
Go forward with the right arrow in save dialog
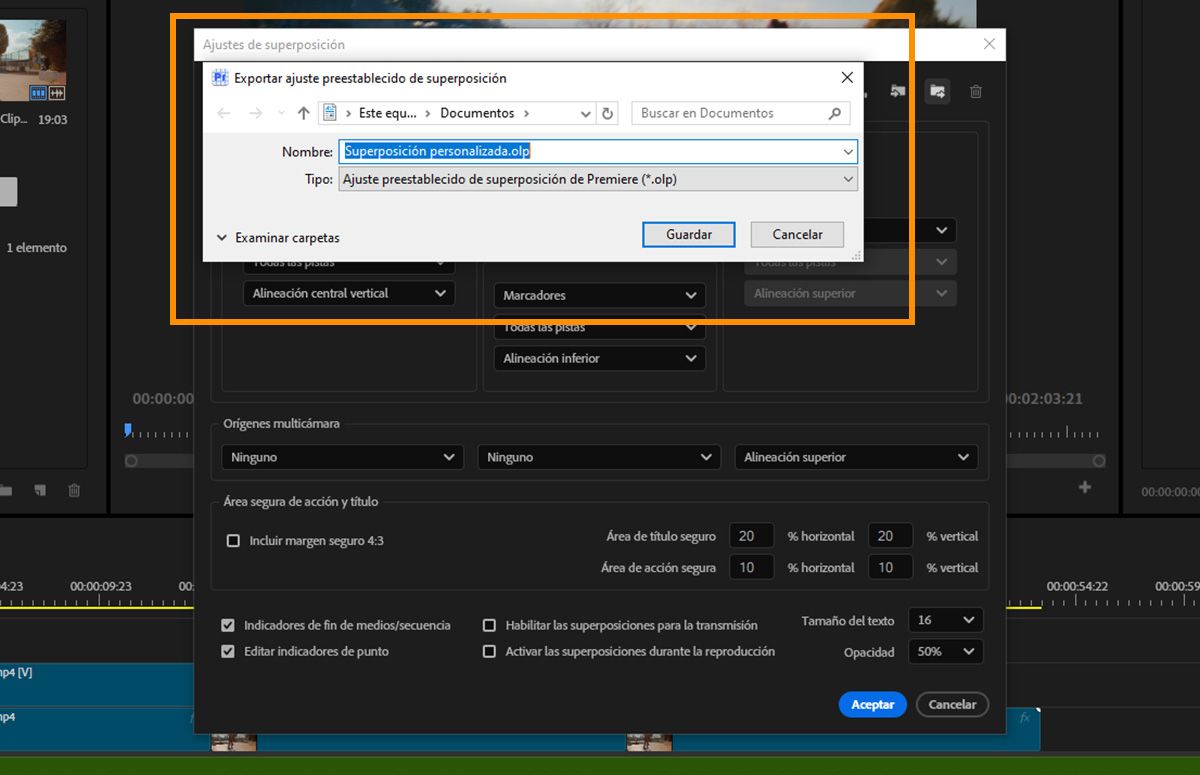coord(255,113)
